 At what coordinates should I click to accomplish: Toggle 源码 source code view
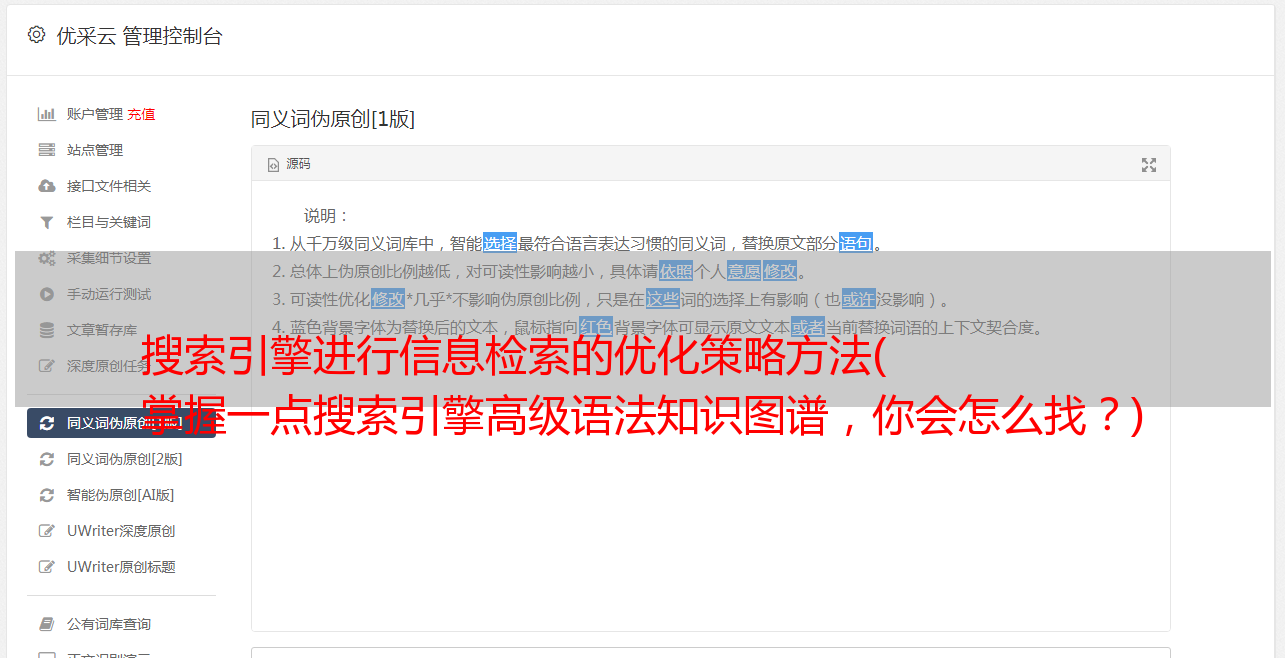289,164
